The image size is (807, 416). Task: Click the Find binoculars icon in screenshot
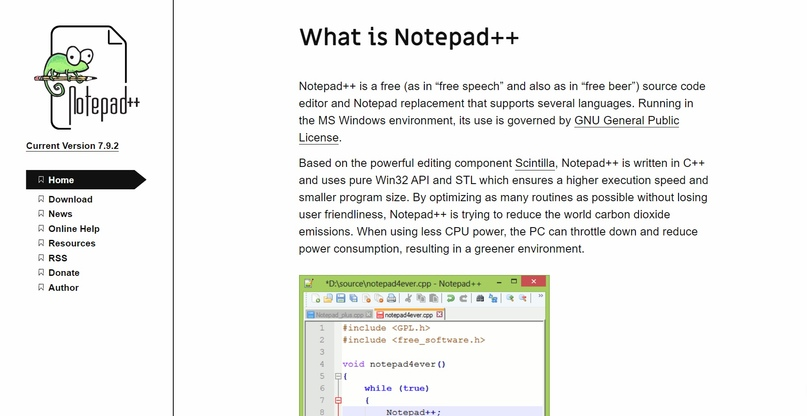tap(480, 298)
